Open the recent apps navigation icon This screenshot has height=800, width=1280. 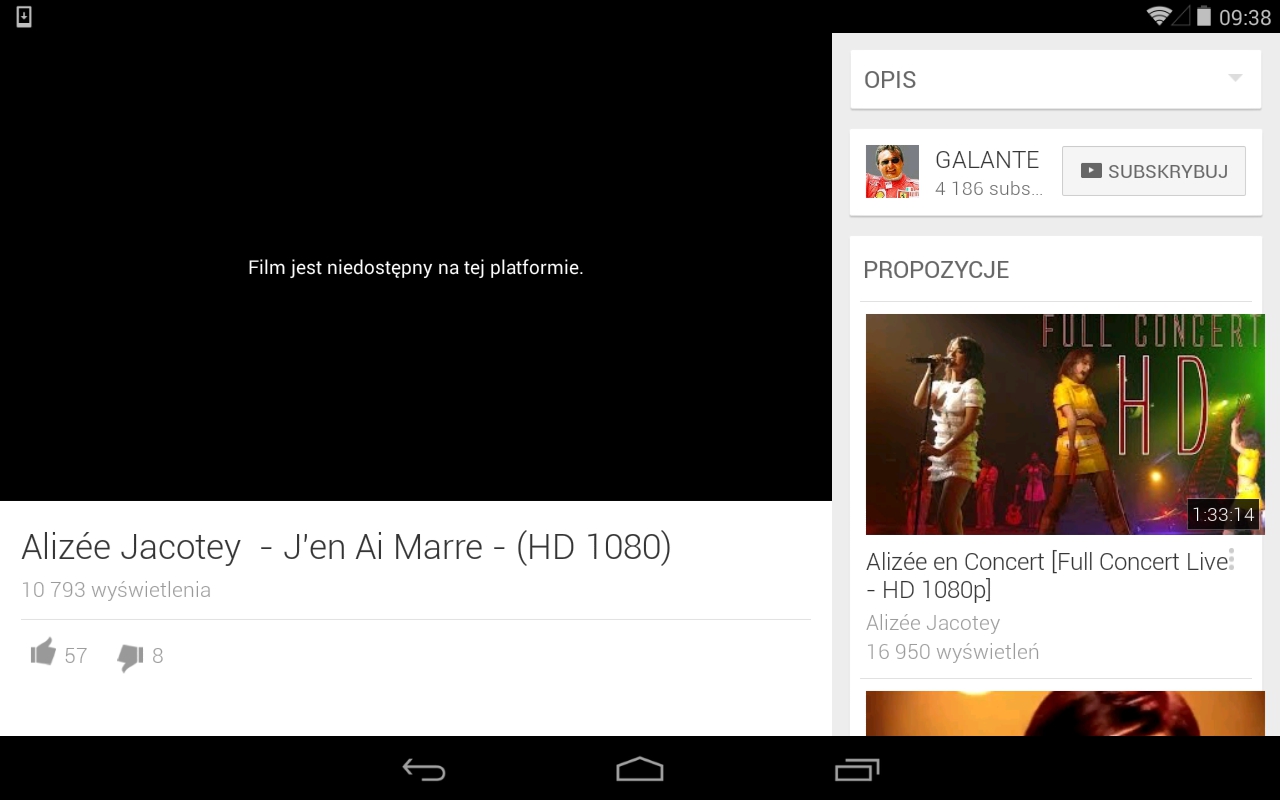coord(856,769)
